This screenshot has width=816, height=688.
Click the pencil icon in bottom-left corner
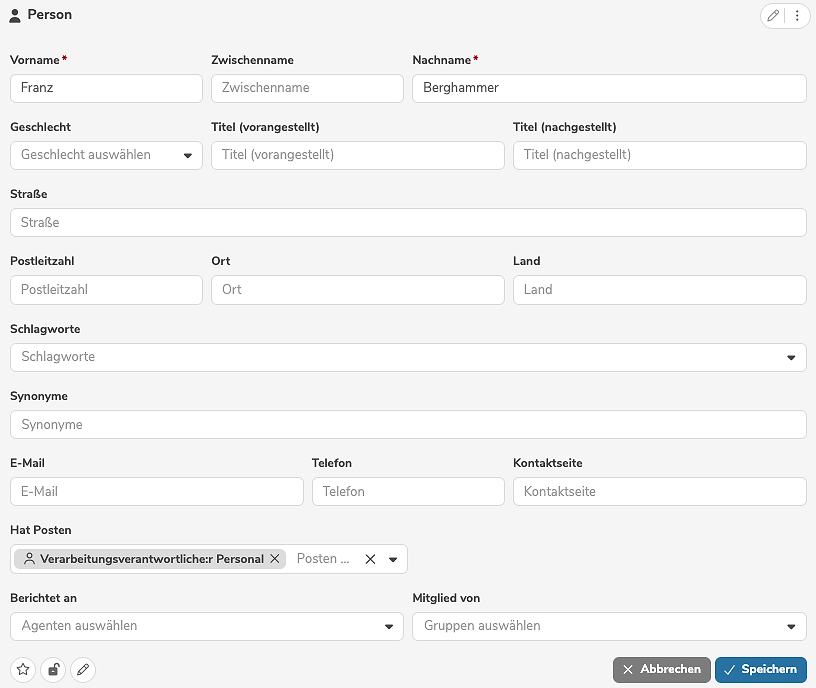[83, 670]
